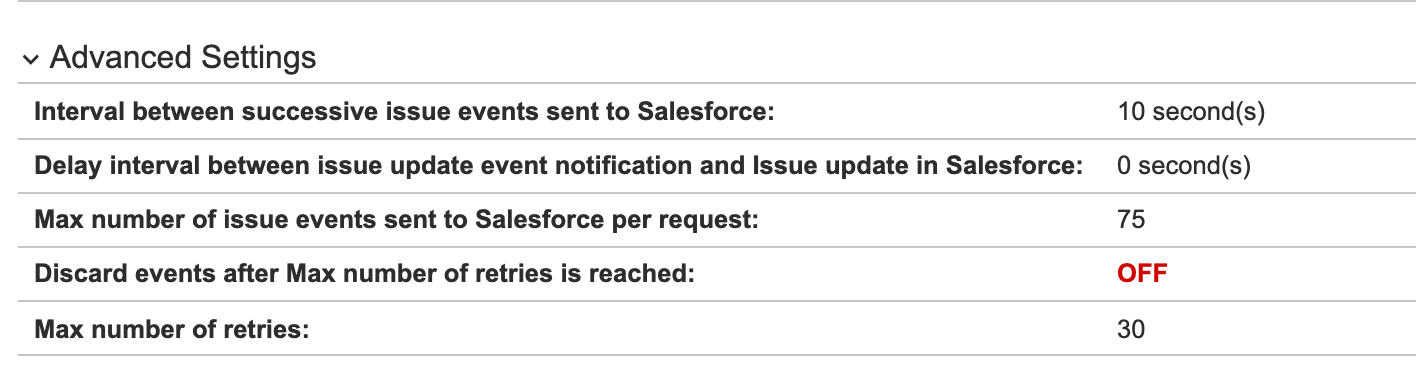Click the word 'reached' in discard row
This screenshot has height=366, width=1416.
(649, 273)
